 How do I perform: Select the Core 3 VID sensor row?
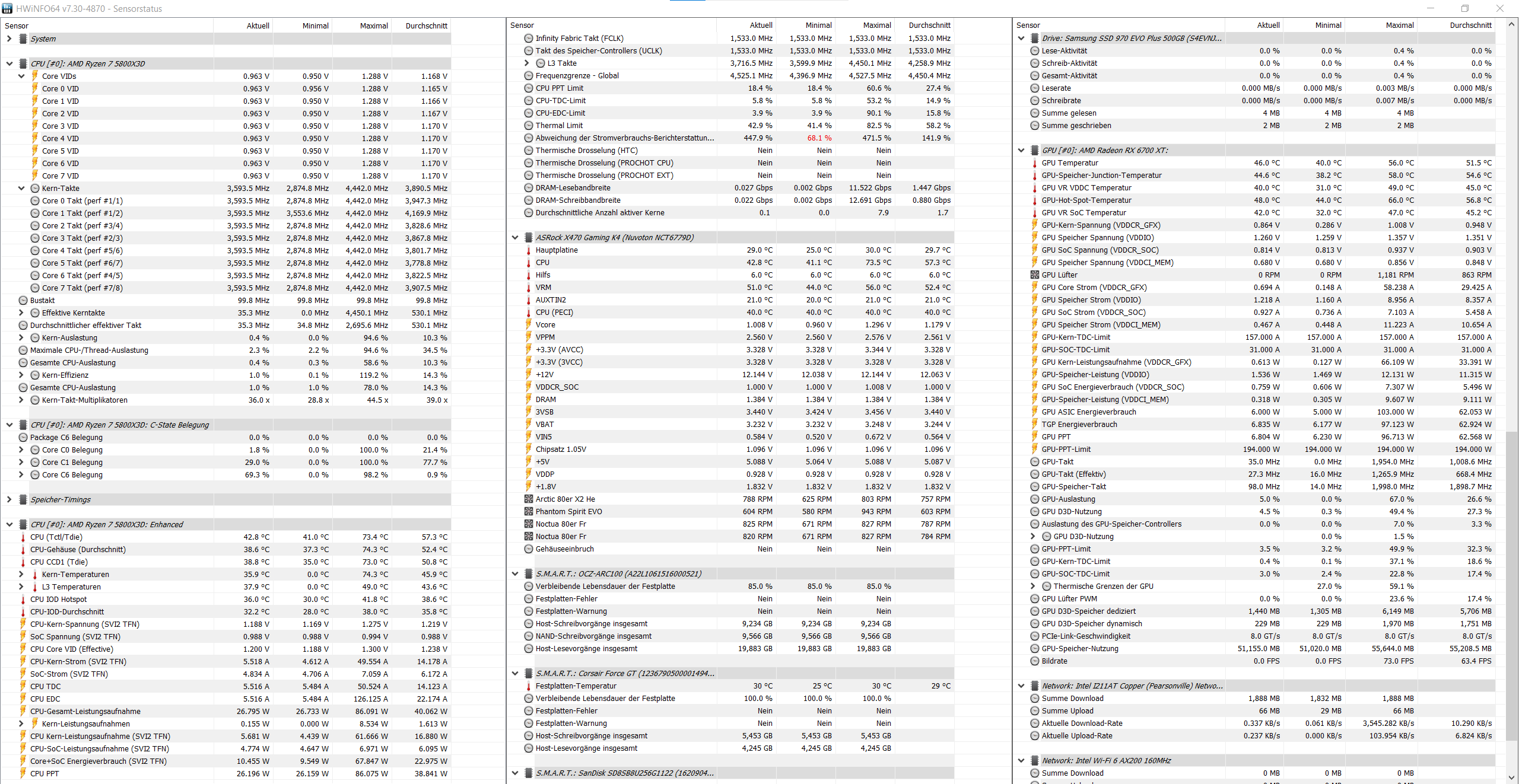pyautogui.click(x=60, y=126)
